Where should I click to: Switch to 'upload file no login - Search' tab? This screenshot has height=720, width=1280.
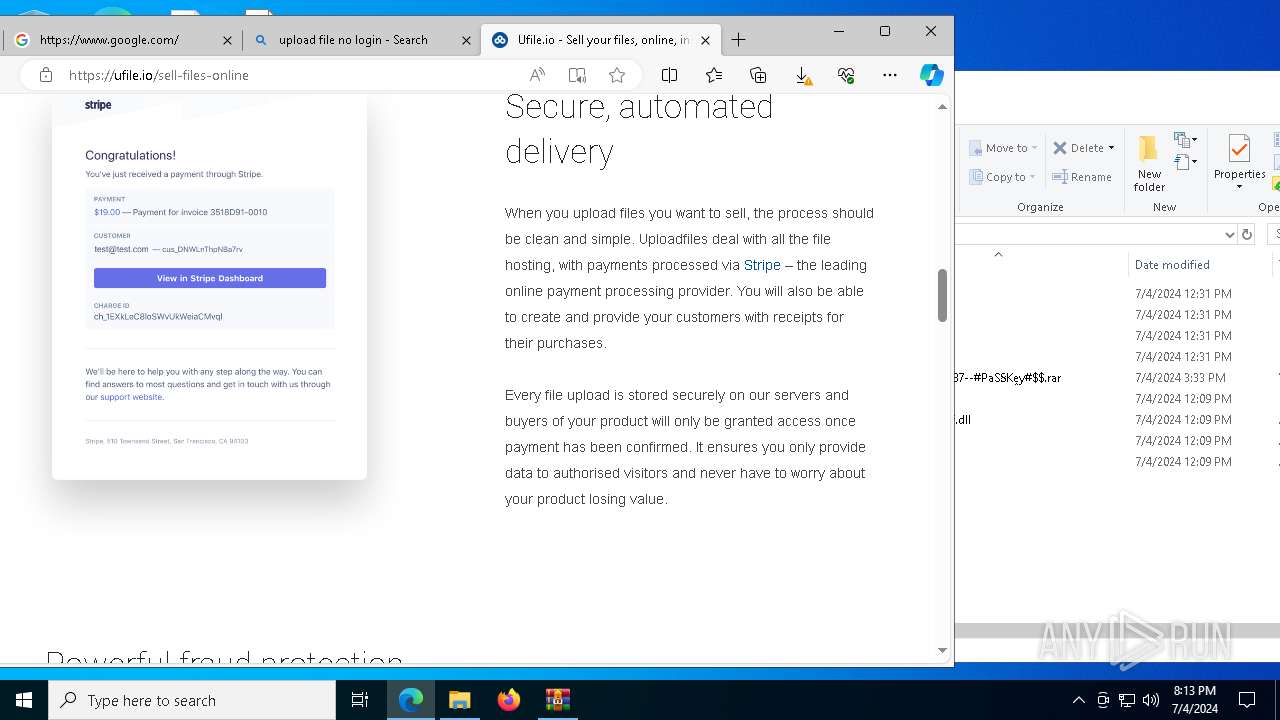point(361,40)
